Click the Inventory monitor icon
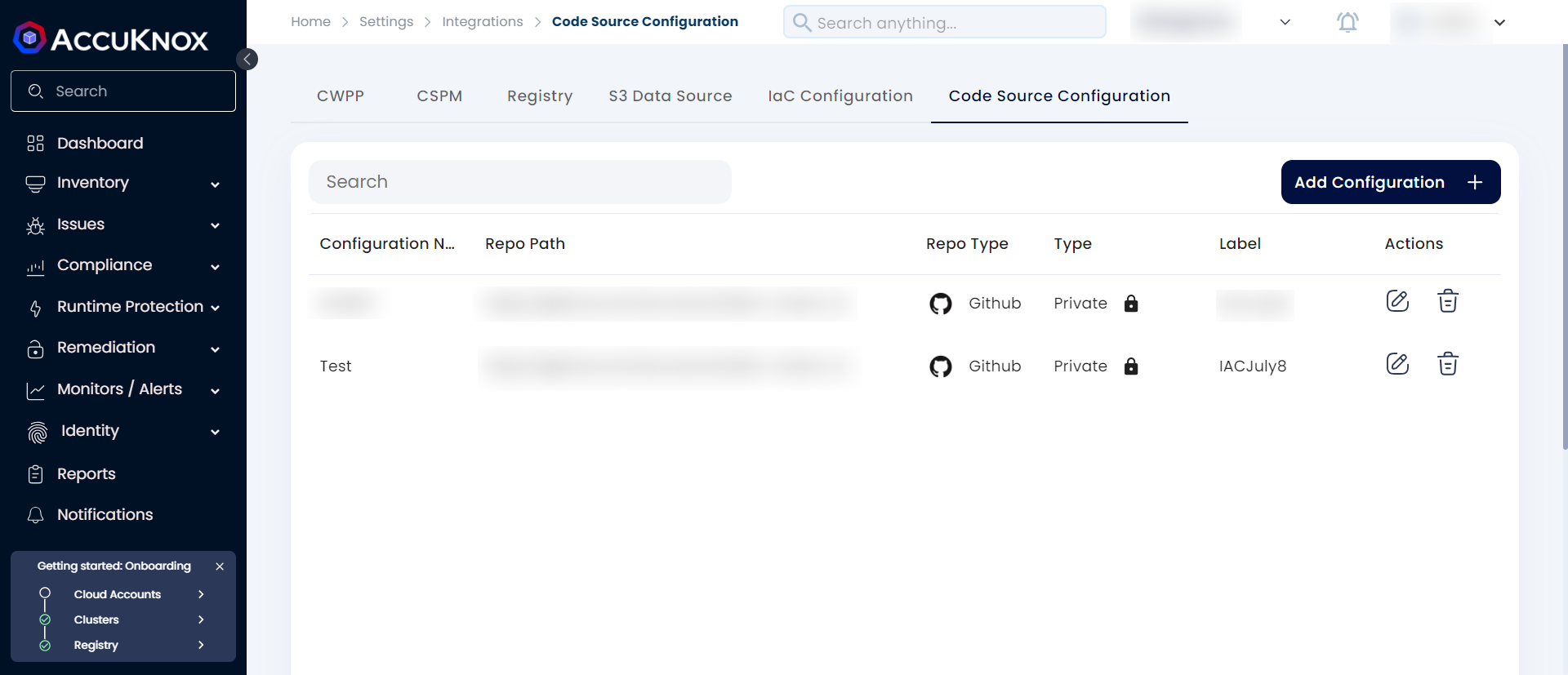Image resolution: width=1568 pixels, height=675 pixels. pos(35,184)
